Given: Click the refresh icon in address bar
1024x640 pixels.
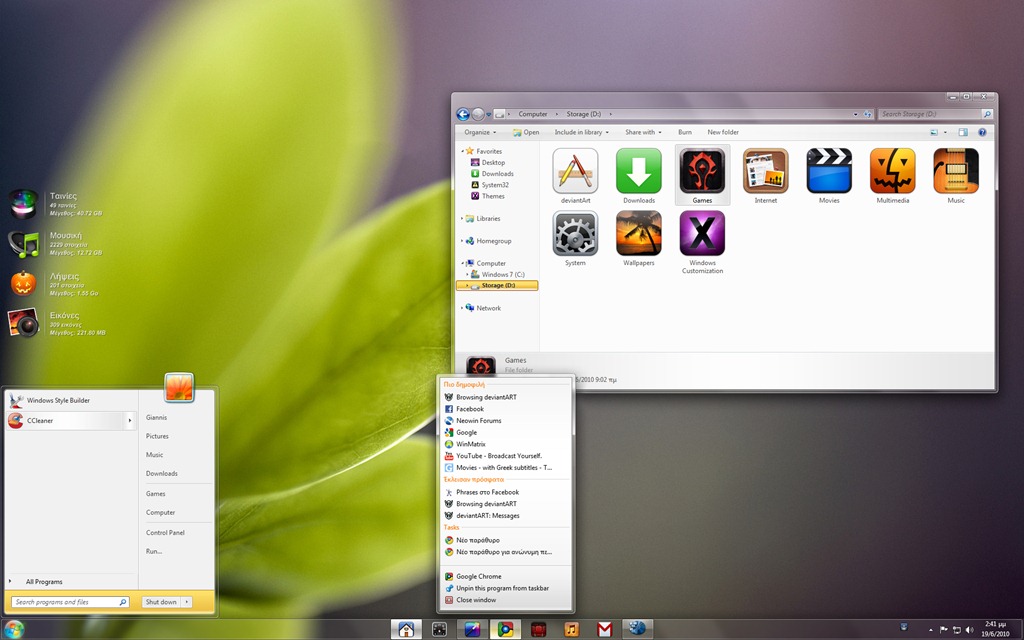Looking at the screenshot, I should pyautogui.click(x=868, y=114).
